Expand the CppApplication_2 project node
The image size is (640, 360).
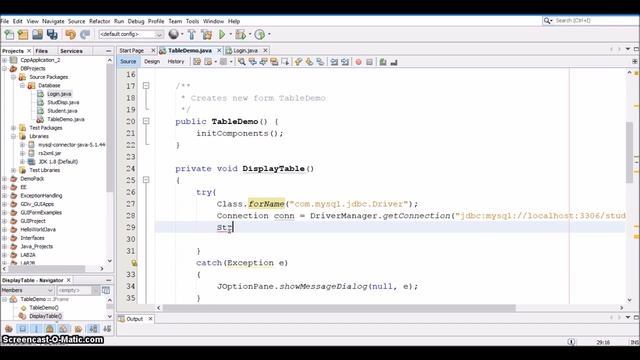4,60
